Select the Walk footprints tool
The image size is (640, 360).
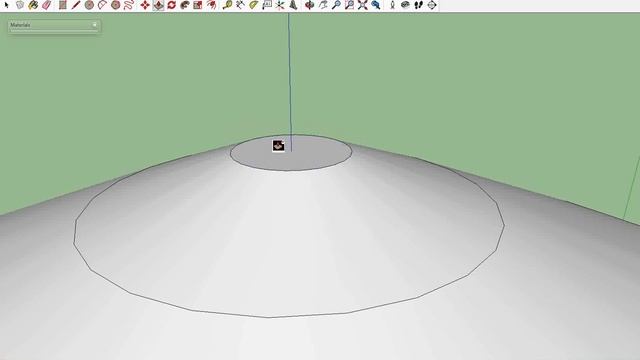[x=419, y=5]
